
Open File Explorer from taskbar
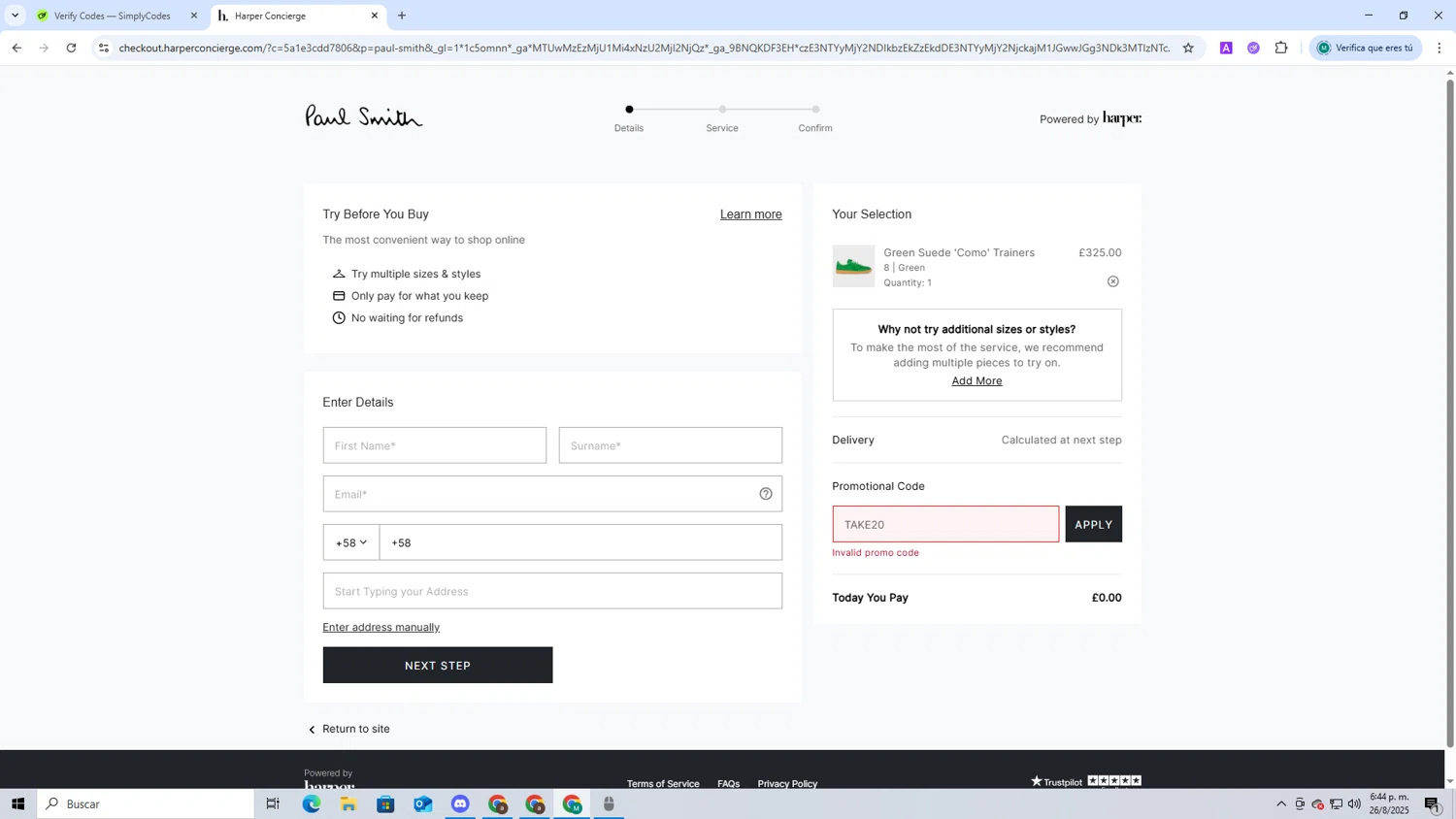348,803
